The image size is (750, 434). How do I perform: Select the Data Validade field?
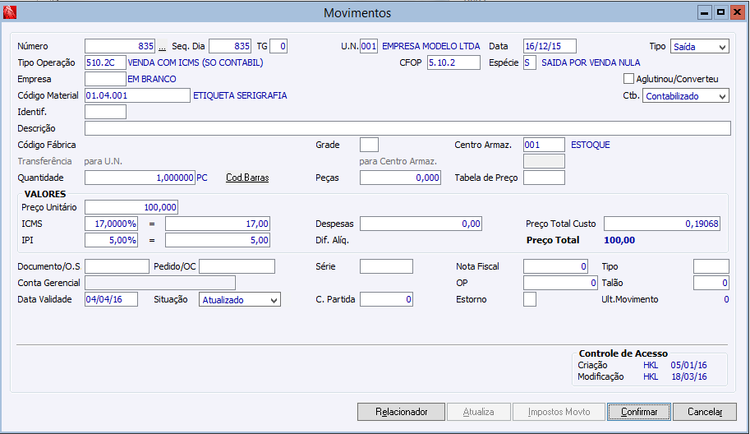point(111,299)
